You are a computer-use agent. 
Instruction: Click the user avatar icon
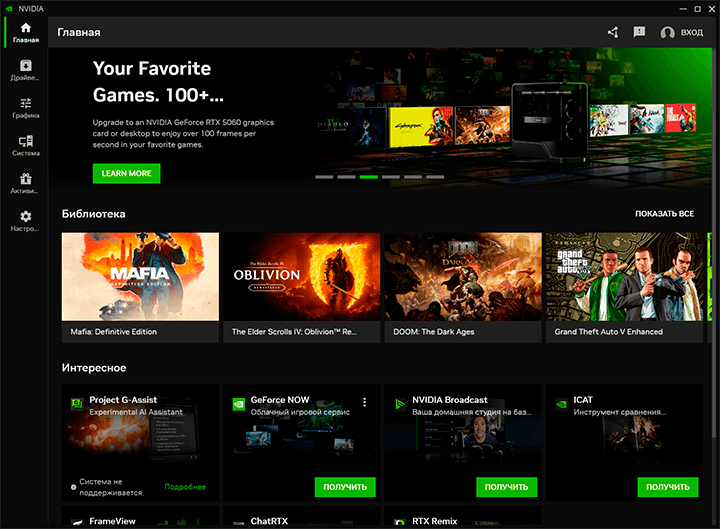coord(667,33)
